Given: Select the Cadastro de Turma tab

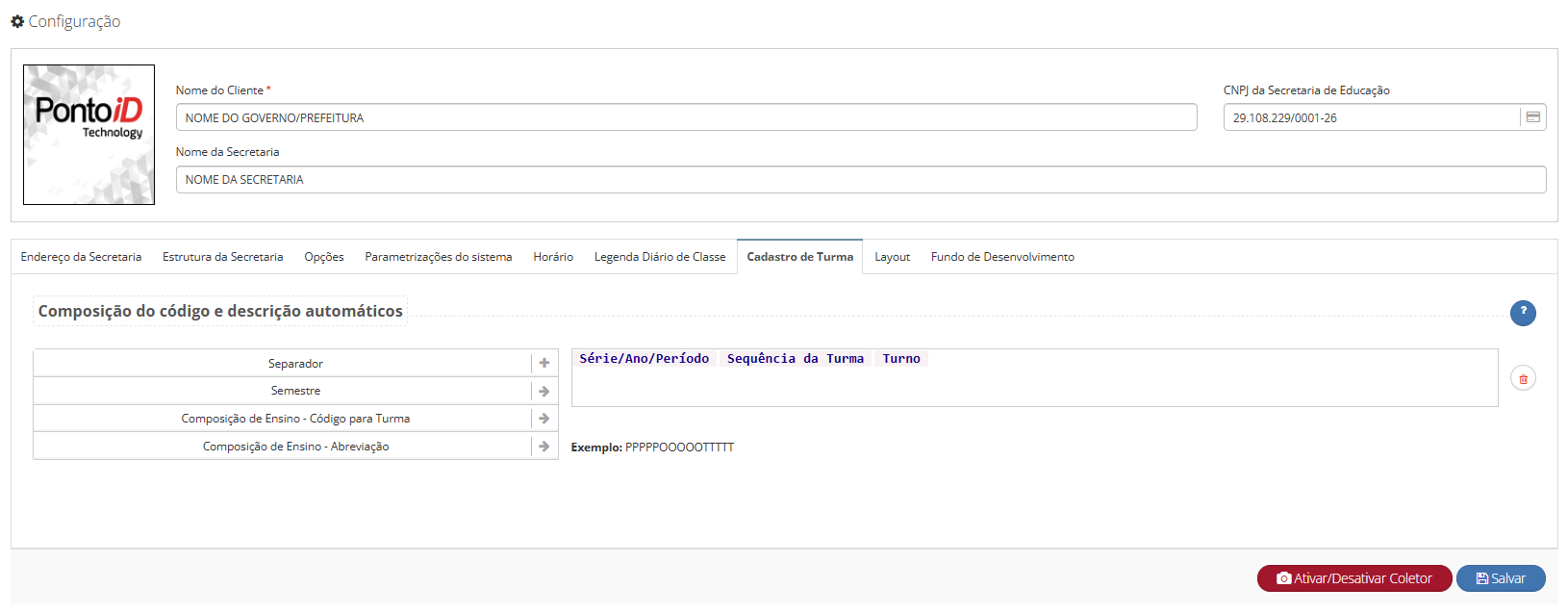Looking at the screenshot, I should pyautogui.click(x=800, y=257).
